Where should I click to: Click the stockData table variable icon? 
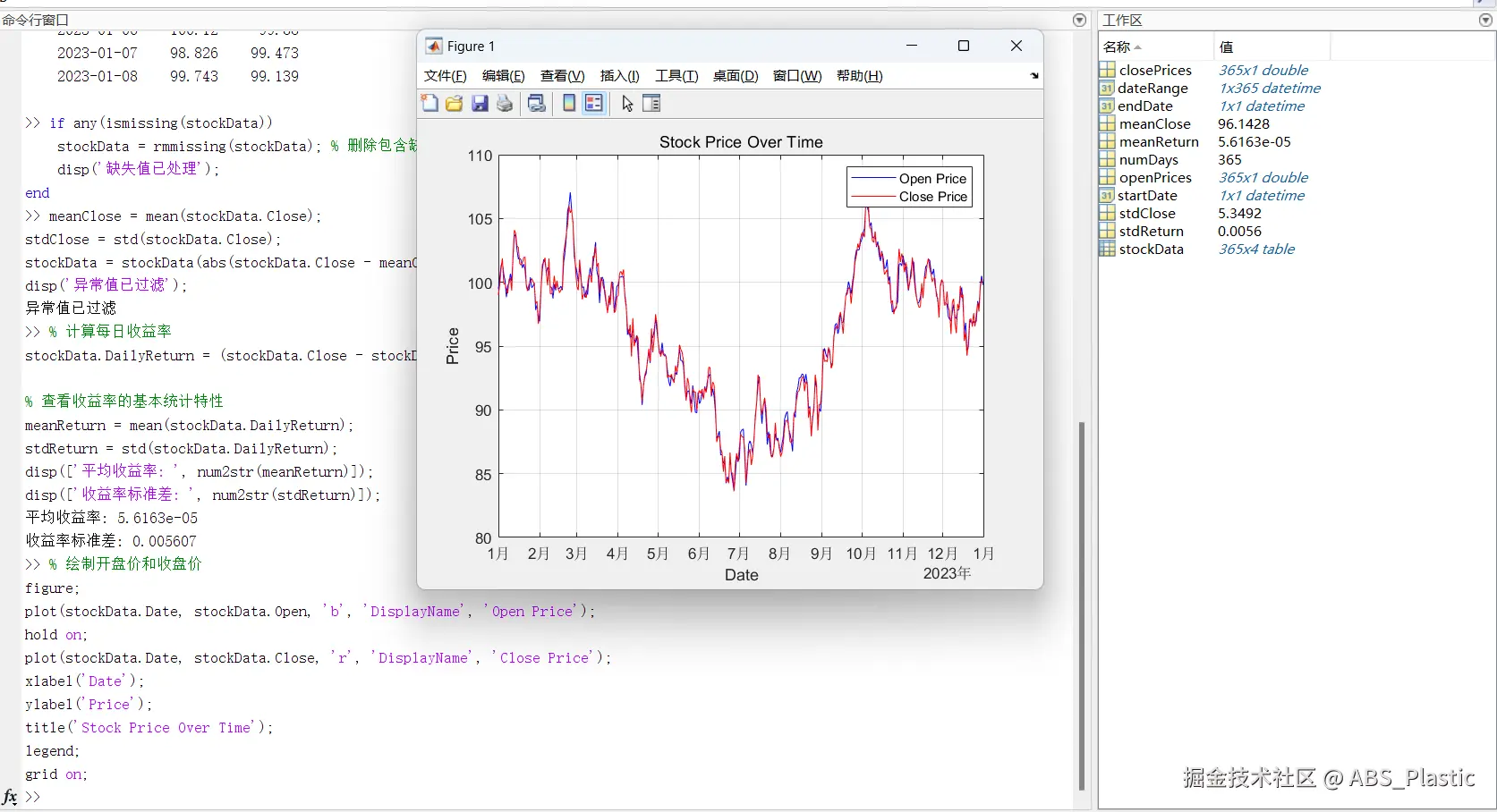point(1107,250)
